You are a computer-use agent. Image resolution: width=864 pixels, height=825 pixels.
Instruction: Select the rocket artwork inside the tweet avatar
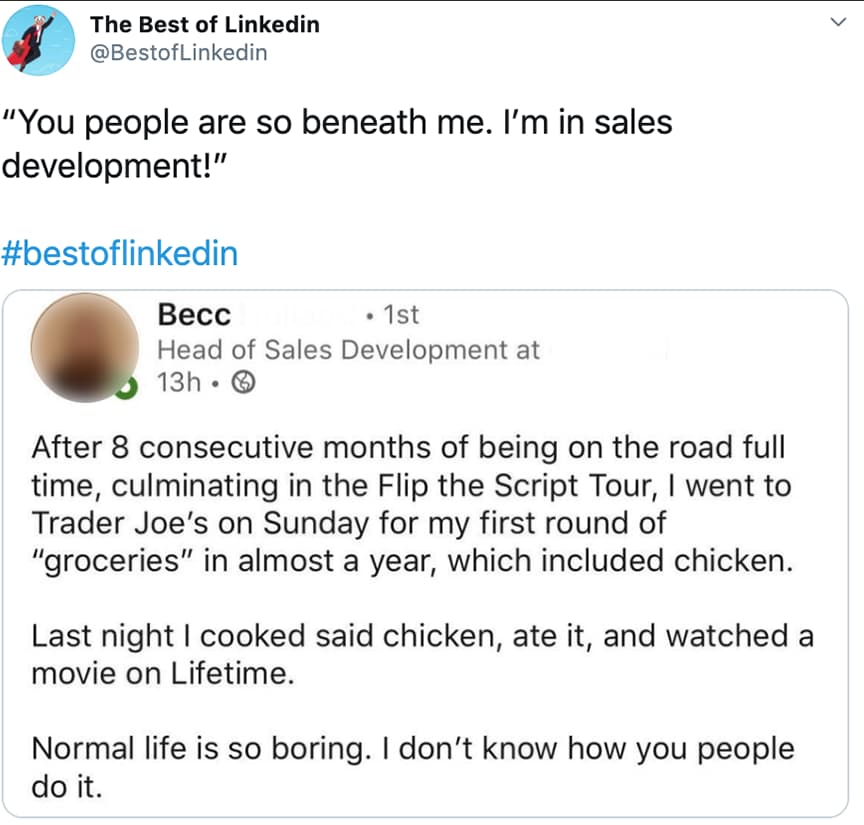click(x=32, y=42)
